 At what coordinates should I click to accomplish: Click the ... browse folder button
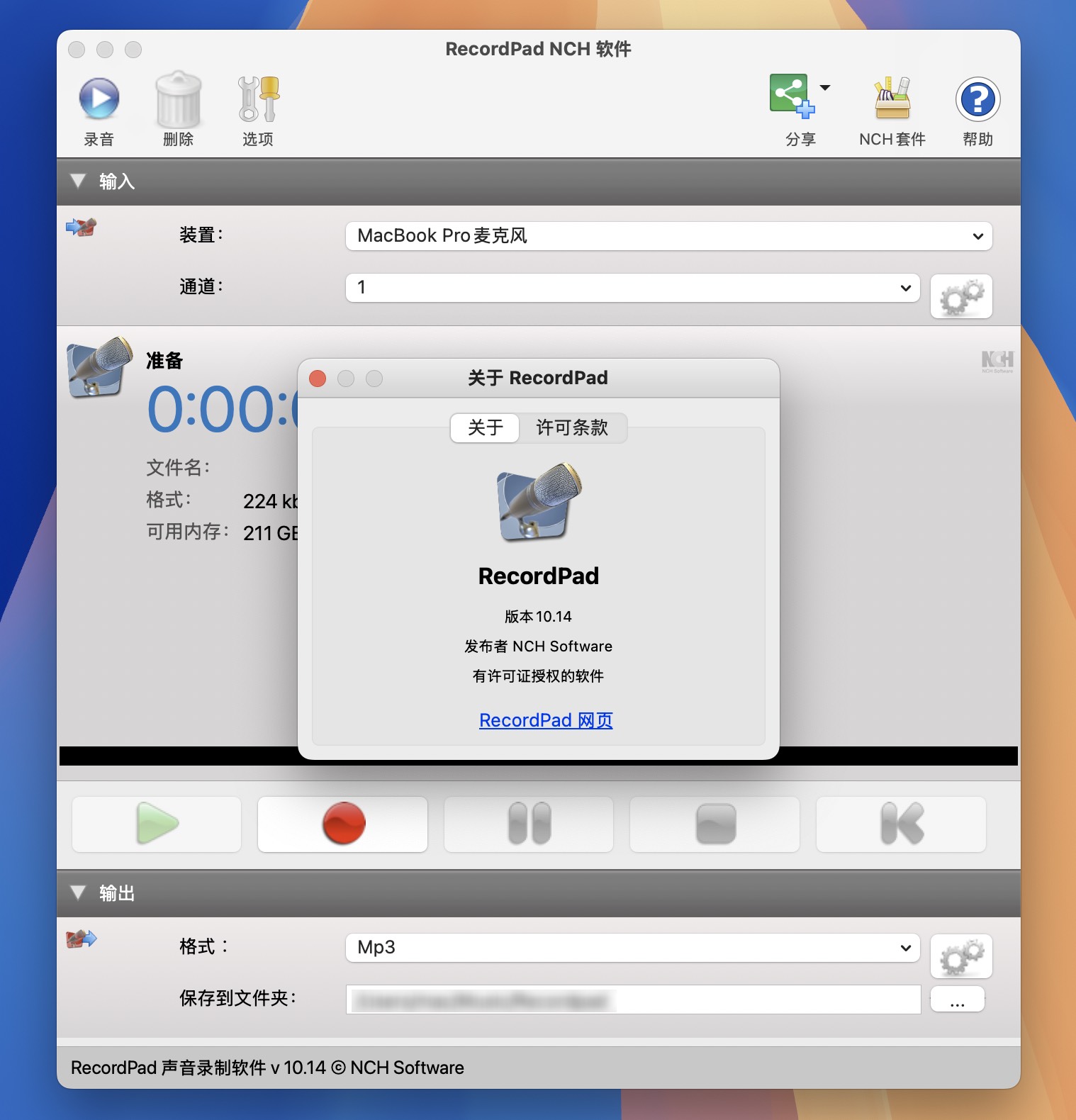click(x=957, y=999)
